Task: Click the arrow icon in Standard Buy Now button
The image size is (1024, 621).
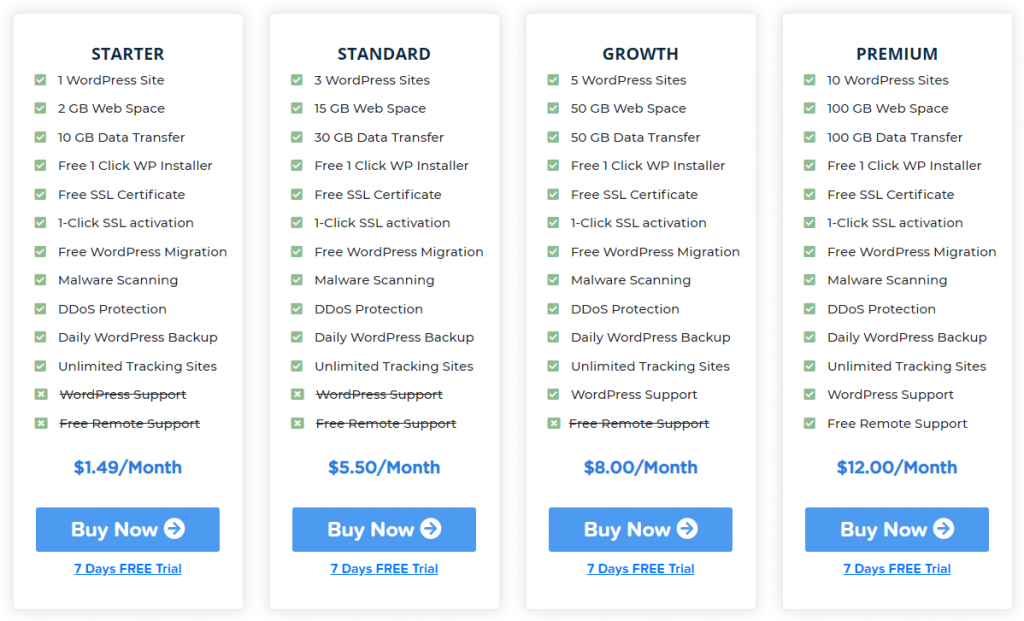Action: (431, 528)
